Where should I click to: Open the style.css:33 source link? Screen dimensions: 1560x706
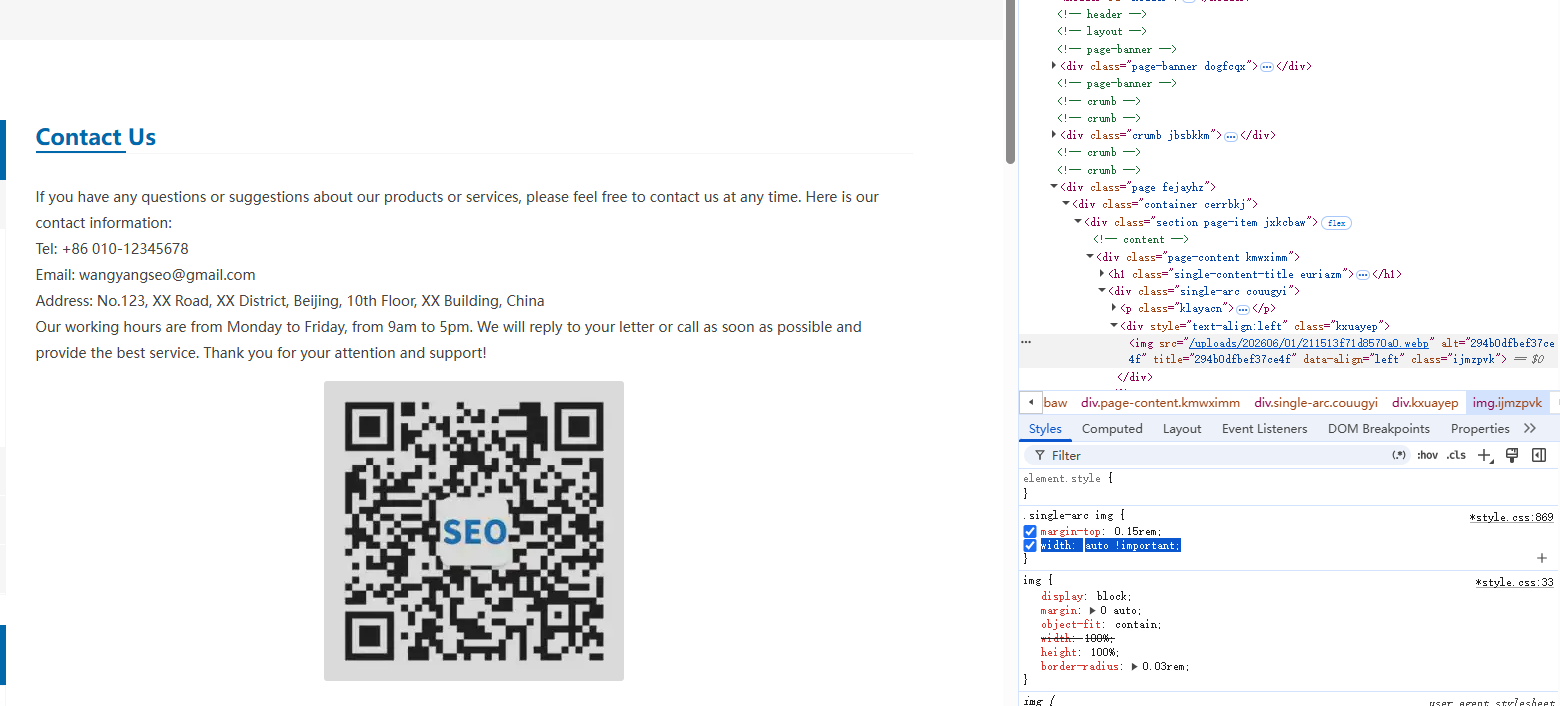pyautogui.click(x=1514, y=581)
